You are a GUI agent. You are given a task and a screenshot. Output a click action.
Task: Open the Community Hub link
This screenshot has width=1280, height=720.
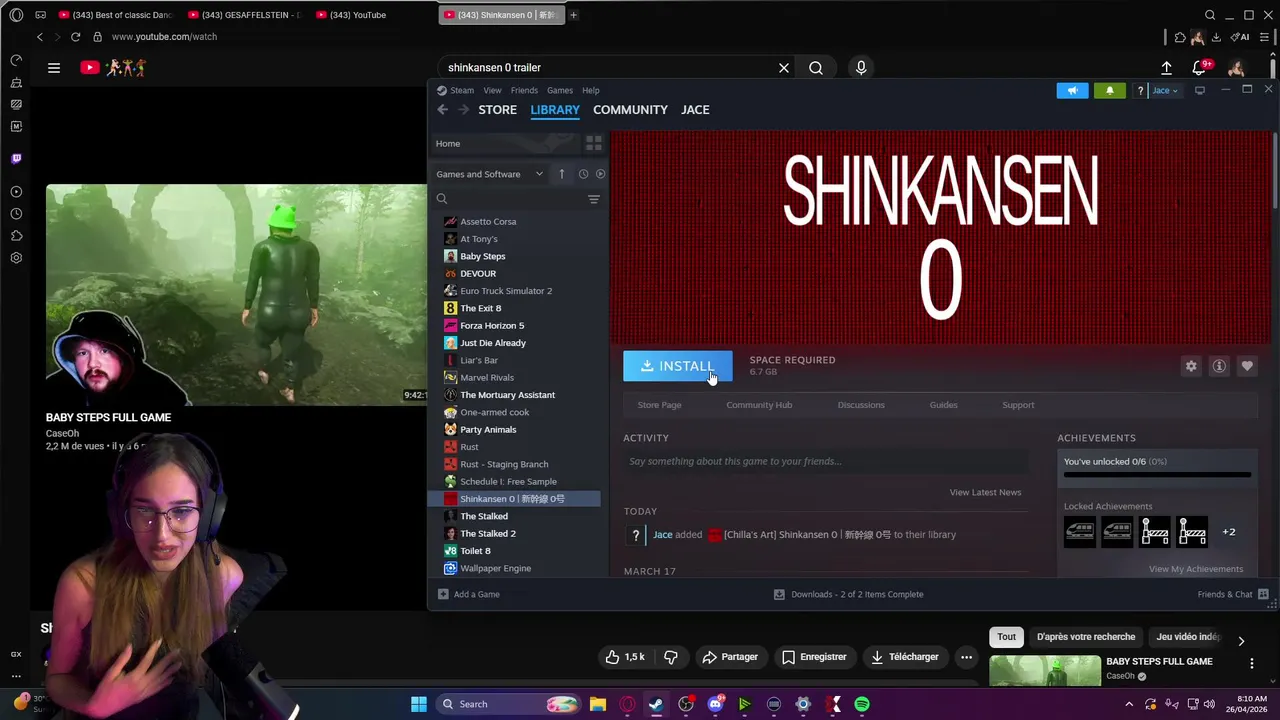[759, 405]
